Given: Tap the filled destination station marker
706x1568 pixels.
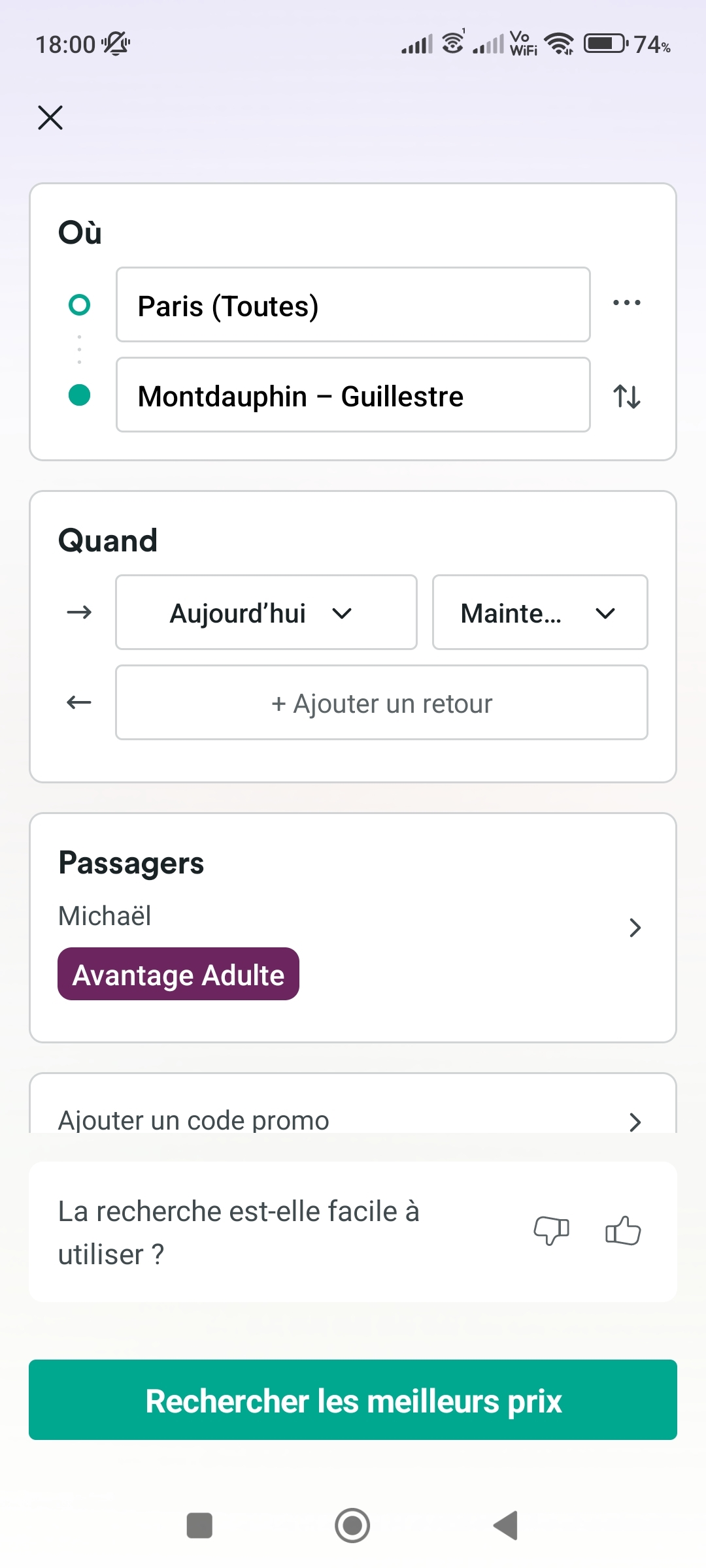Looking at the screenshot, I should click(x=79, y=395).
